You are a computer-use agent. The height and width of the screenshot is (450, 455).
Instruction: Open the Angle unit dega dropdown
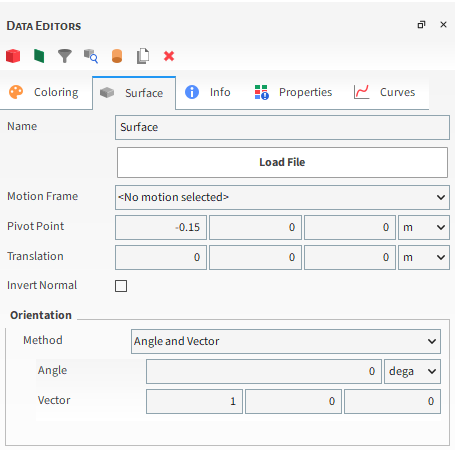pyautogui.click(x=412, y=371)
